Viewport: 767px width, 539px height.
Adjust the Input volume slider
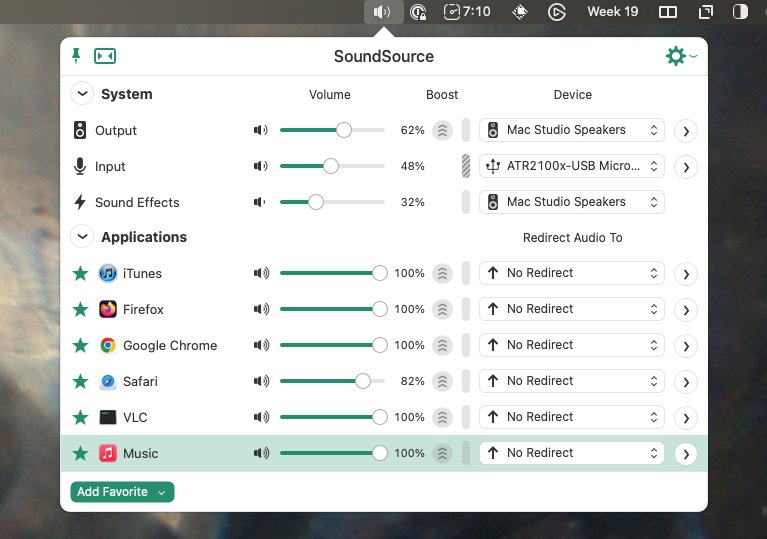pyautogui.click(x=331, y=166)
